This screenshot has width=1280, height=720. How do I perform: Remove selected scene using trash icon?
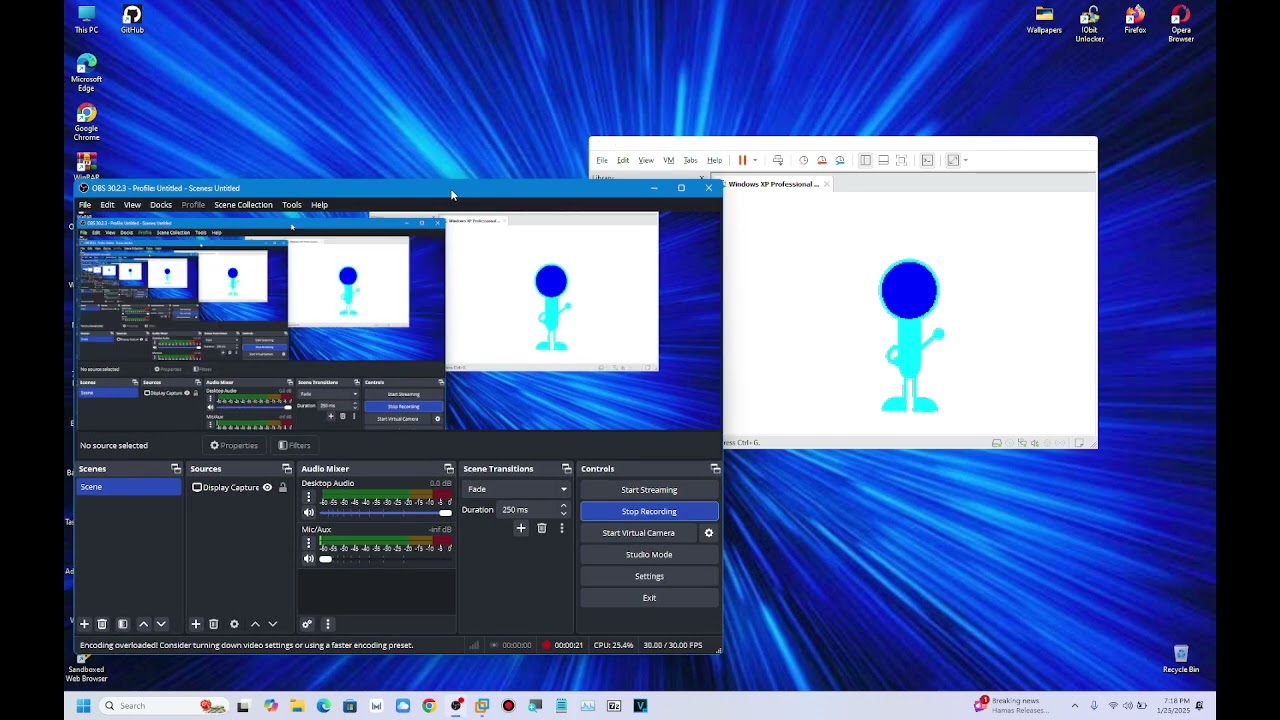(102, 624)
